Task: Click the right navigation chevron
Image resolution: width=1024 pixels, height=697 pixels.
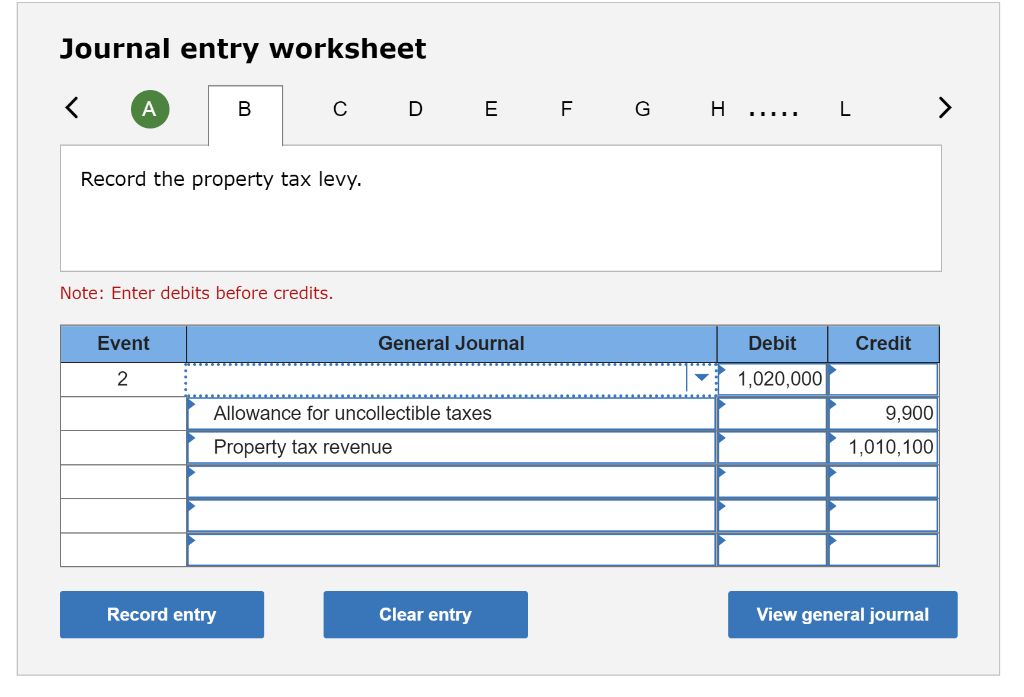Action: (944, 108)
